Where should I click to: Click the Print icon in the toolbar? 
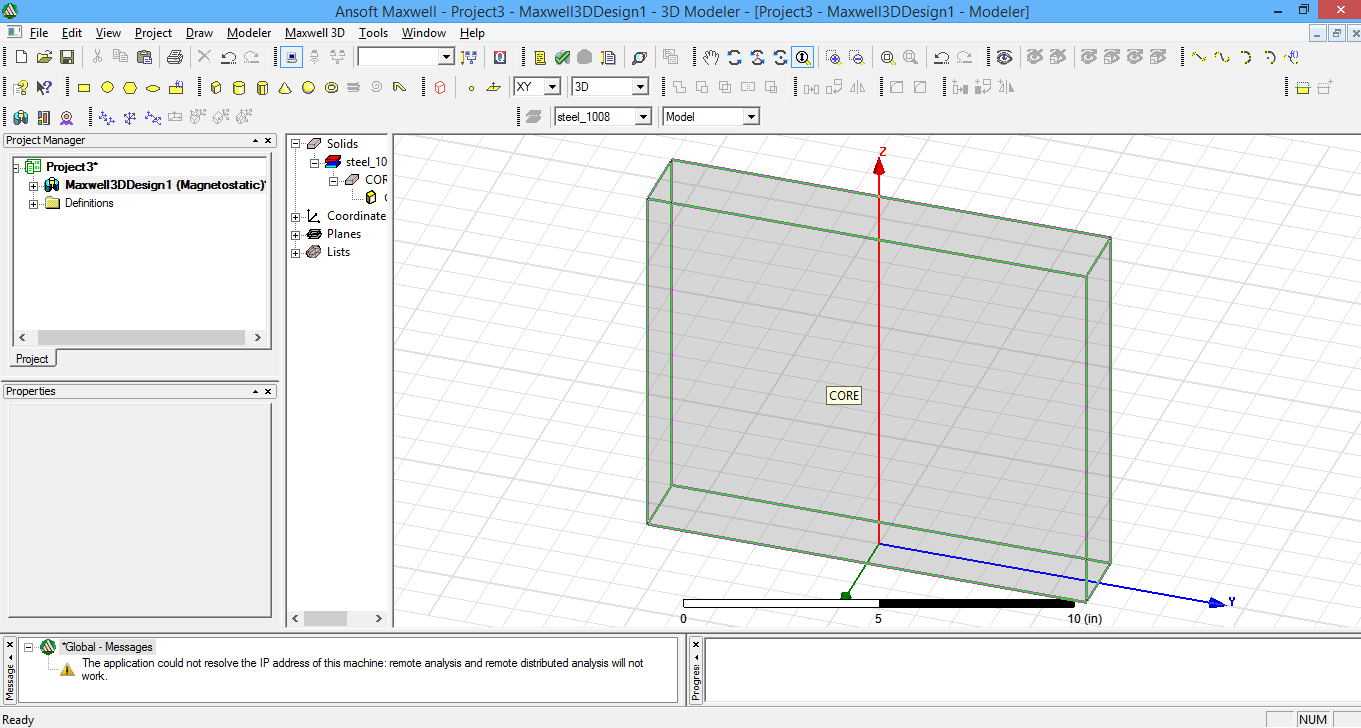(175, 57)
